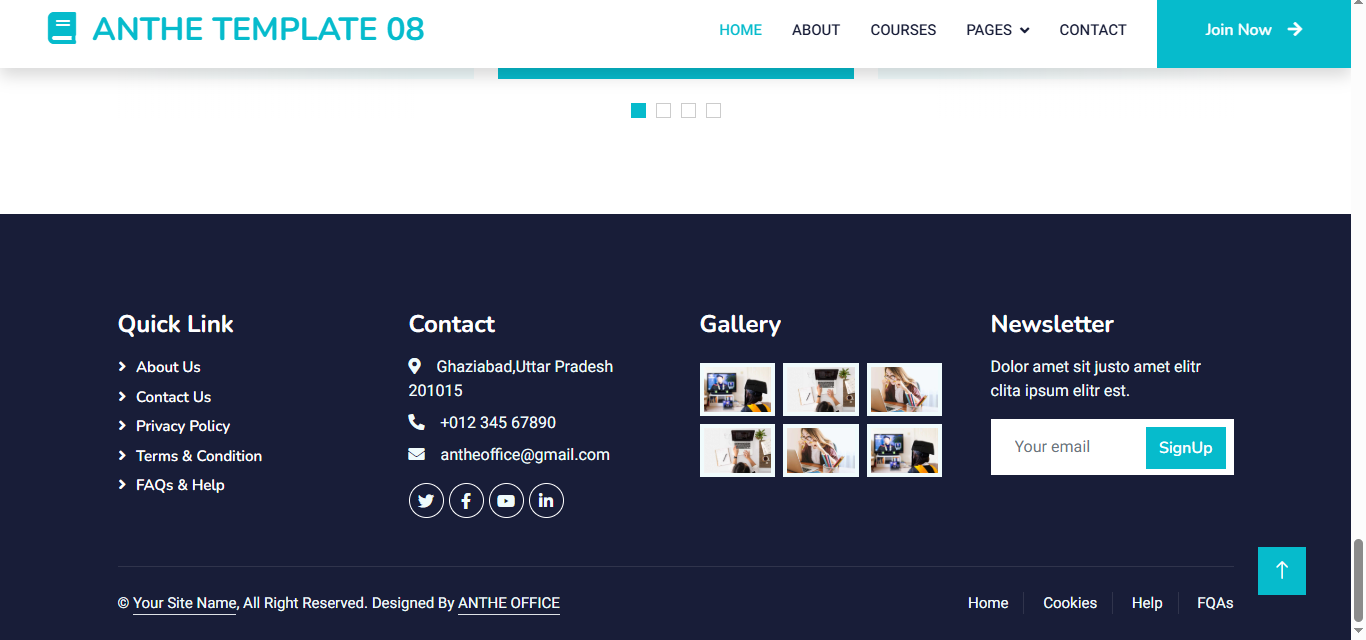The image size is (1366, 640).
Task: Click the LinkedIn icon
Action: tap(546, 500)
